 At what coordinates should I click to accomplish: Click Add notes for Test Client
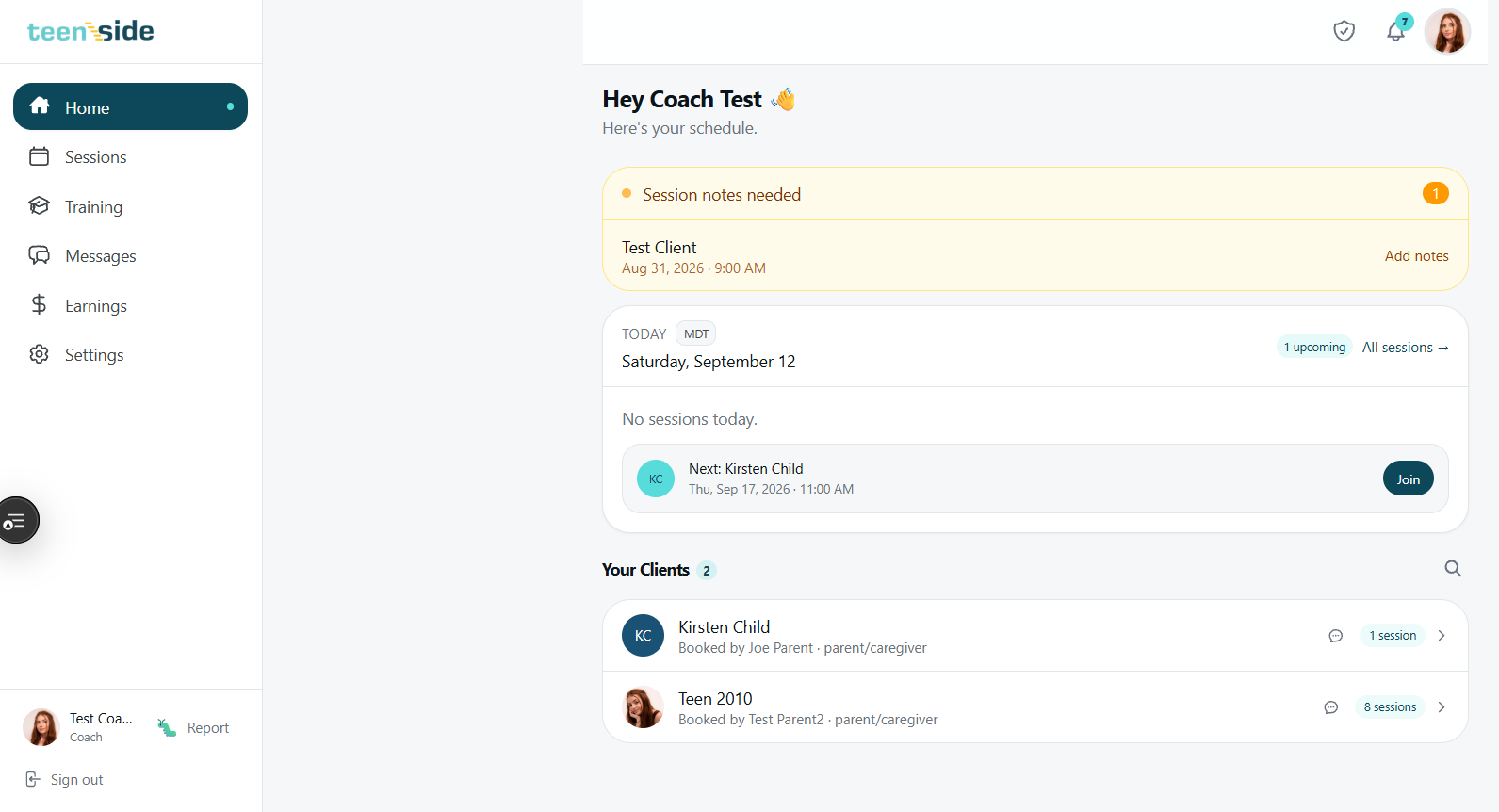coord(1416,256)
